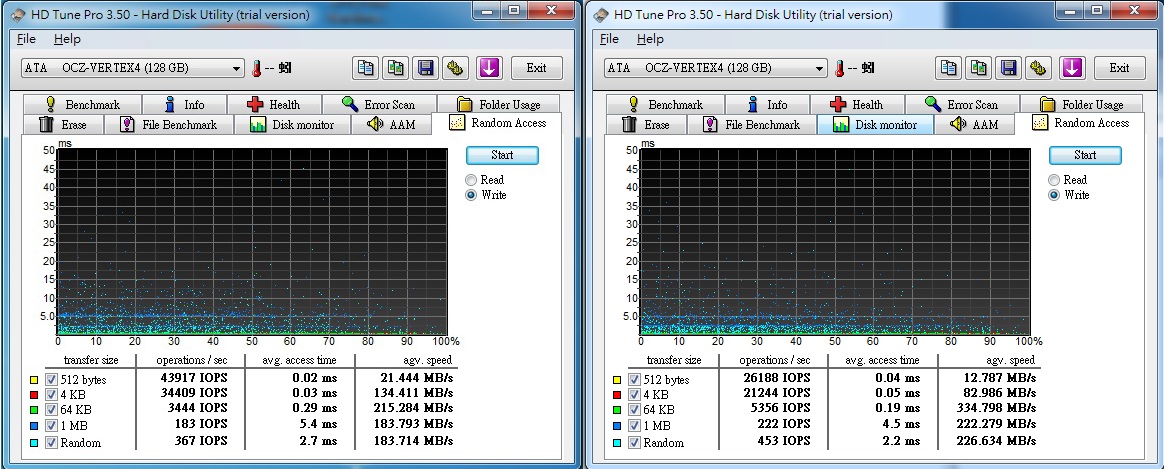Click purple down-arrow icon in left window
The width and height of the screenshot is (1164, 469).
[x=488, y=68]
